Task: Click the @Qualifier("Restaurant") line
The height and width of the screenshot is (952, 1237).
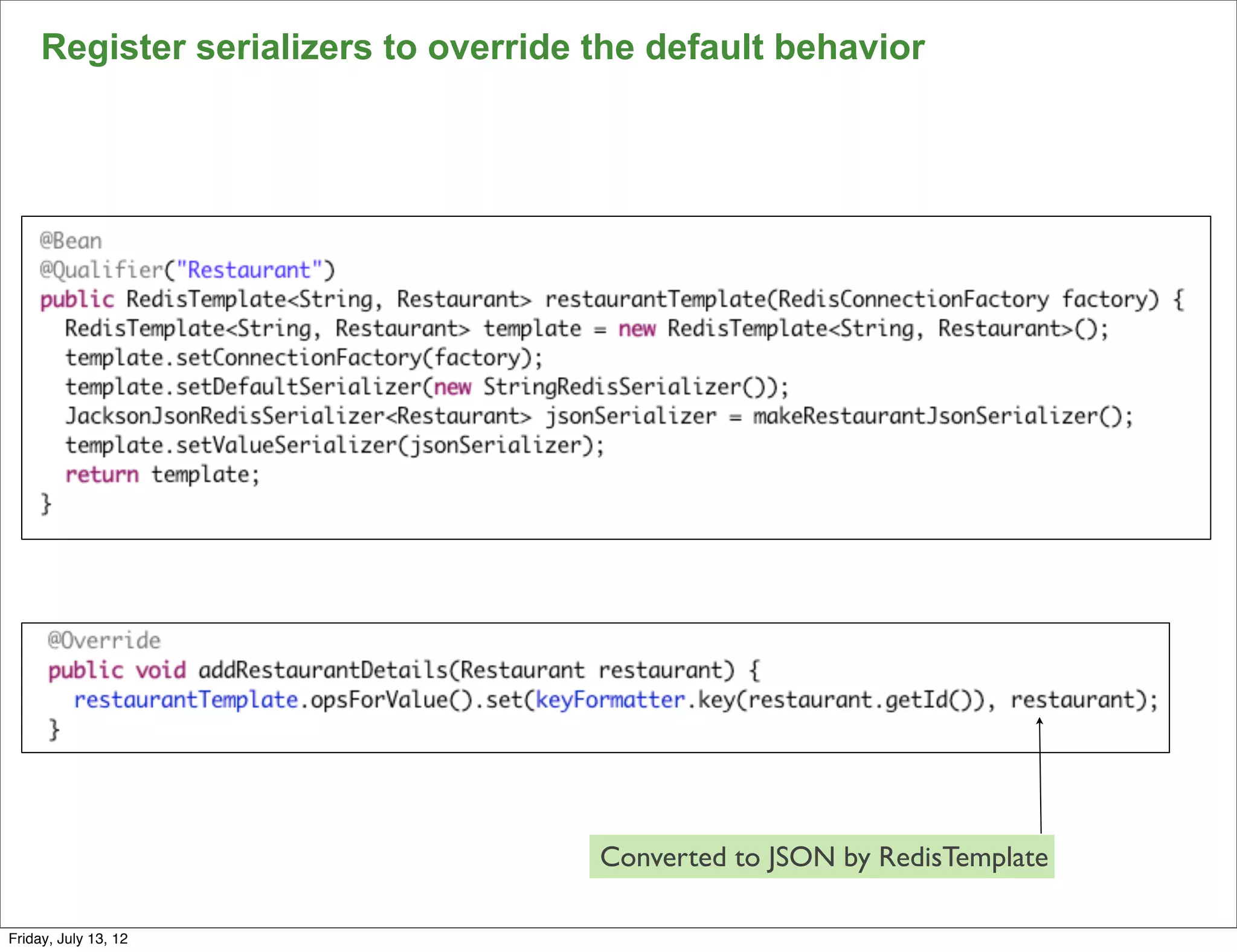Action: point(187,270)
